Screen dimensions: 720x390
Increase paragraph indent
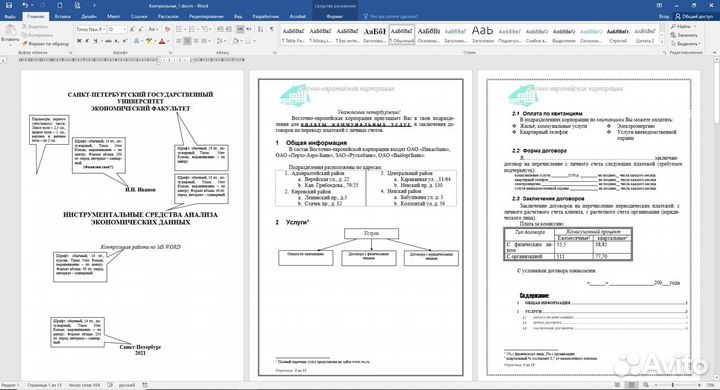(x=229, y=29)
